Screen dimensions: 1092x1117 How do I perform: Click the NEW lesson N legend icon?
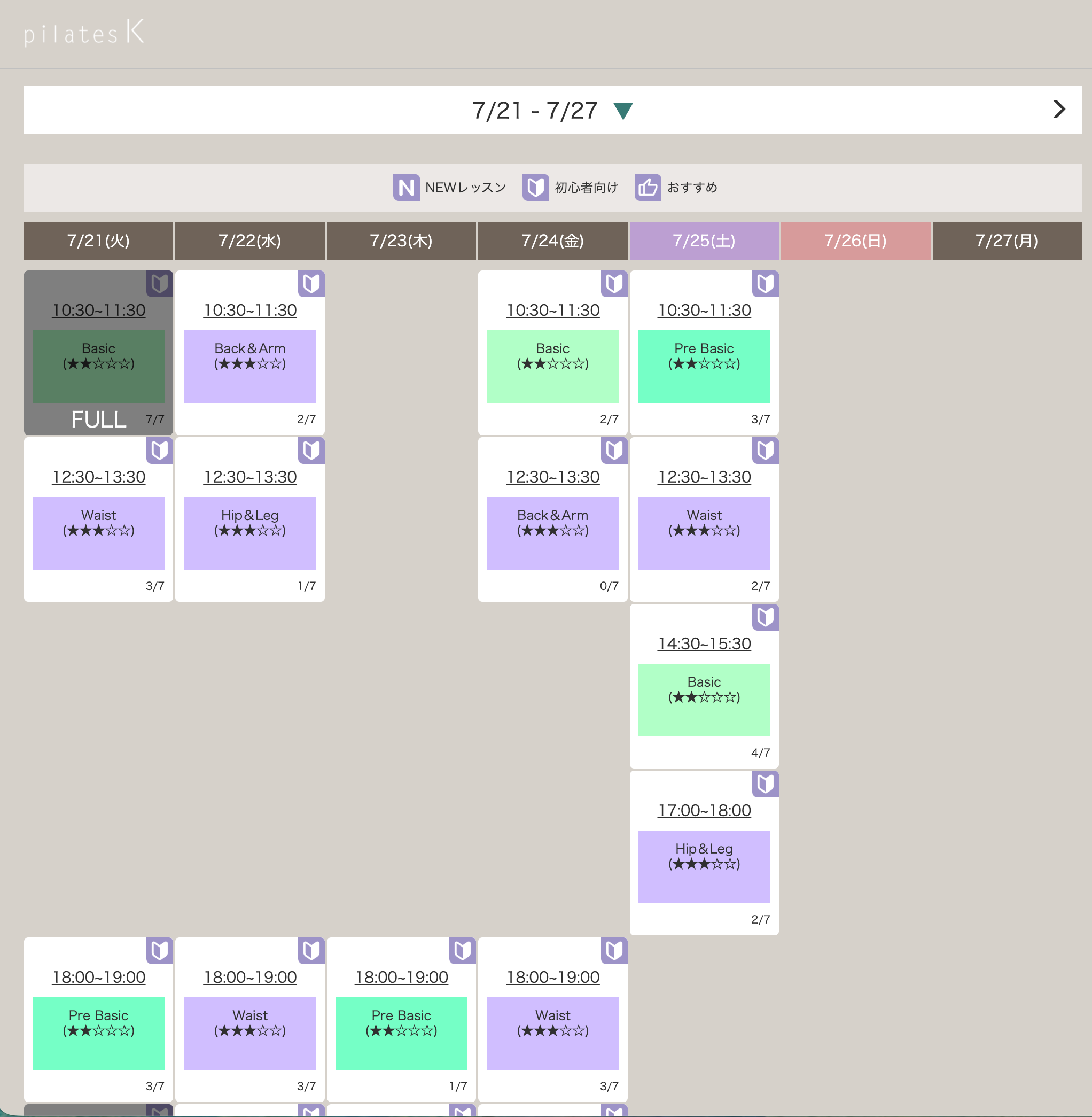coord(406,188)
